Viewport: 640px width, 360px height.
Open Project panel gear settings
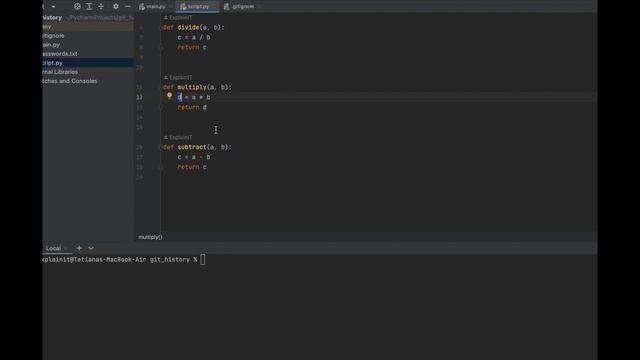(116, 7)
